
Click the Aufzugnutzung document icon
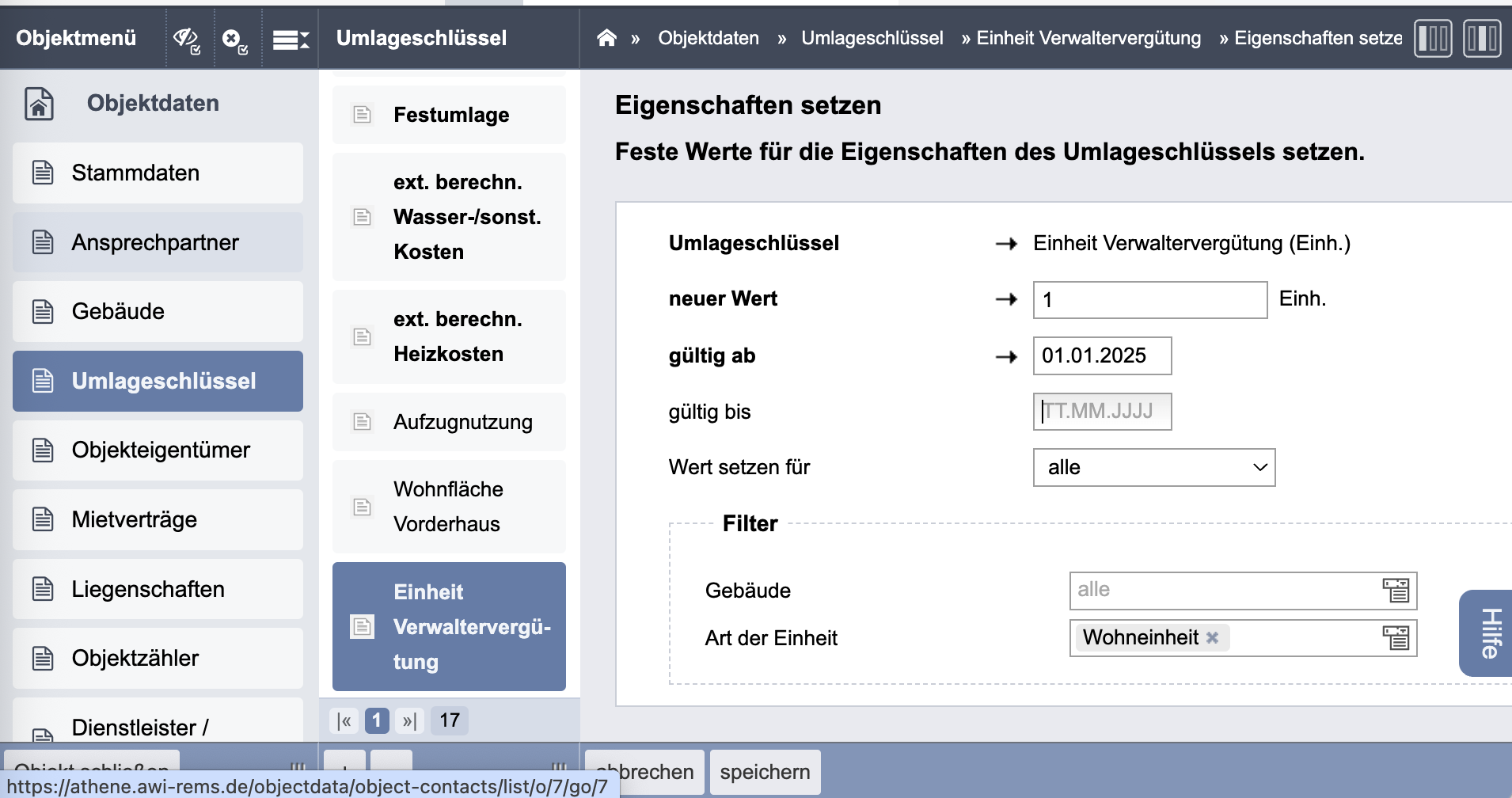[362, 421]
